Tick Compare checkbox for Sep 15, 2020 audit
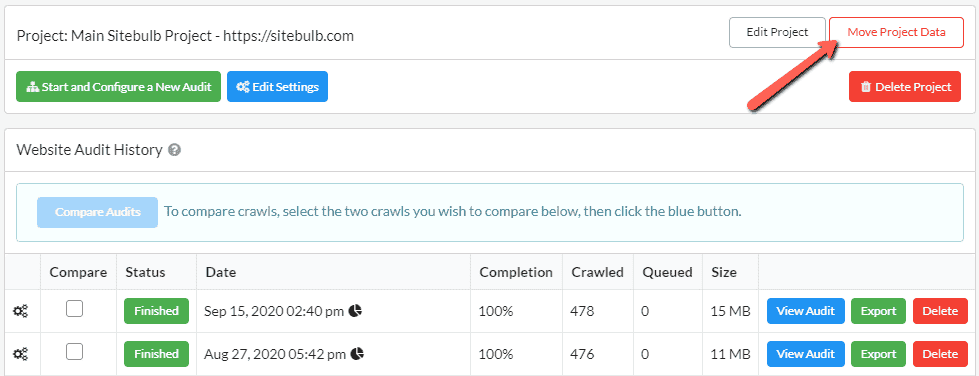The image size is (979, 376). (75, 309)
